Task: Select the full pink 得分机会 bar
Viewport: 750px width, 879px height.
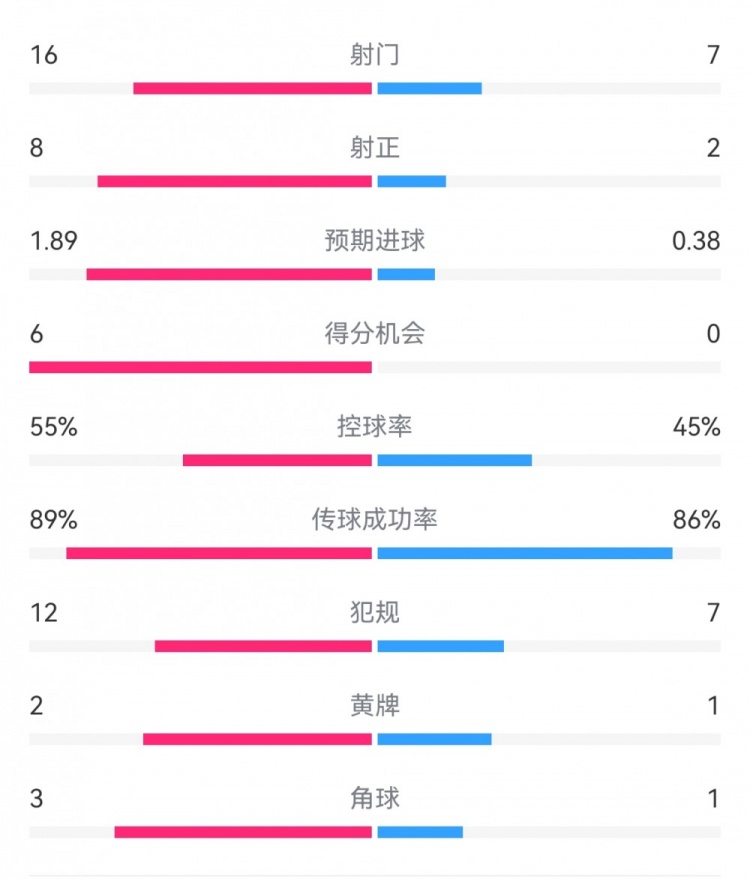Action: click(x=200, y=367)
